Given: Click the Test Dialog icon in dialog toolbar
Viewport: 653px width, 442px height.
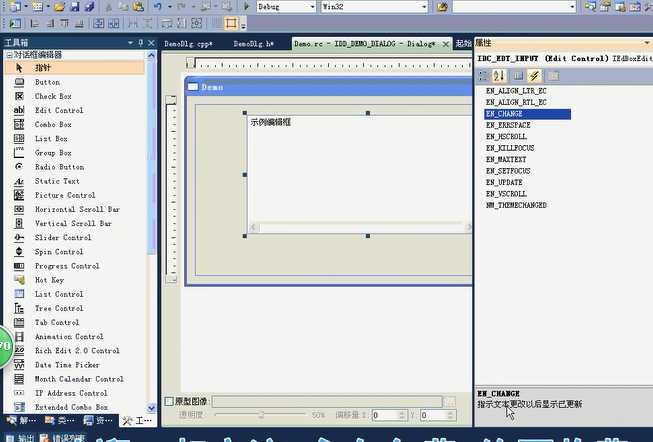Looking at the screenshot, I should point(15,23).
